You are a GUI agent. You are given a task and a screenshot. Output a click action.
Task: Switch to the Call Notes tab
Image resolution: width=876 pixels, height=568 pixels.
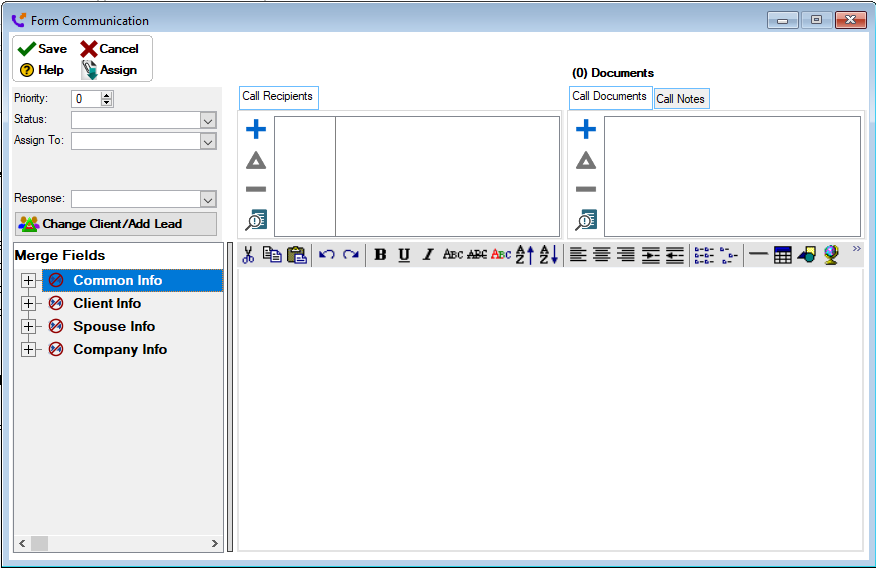(680, 99)
